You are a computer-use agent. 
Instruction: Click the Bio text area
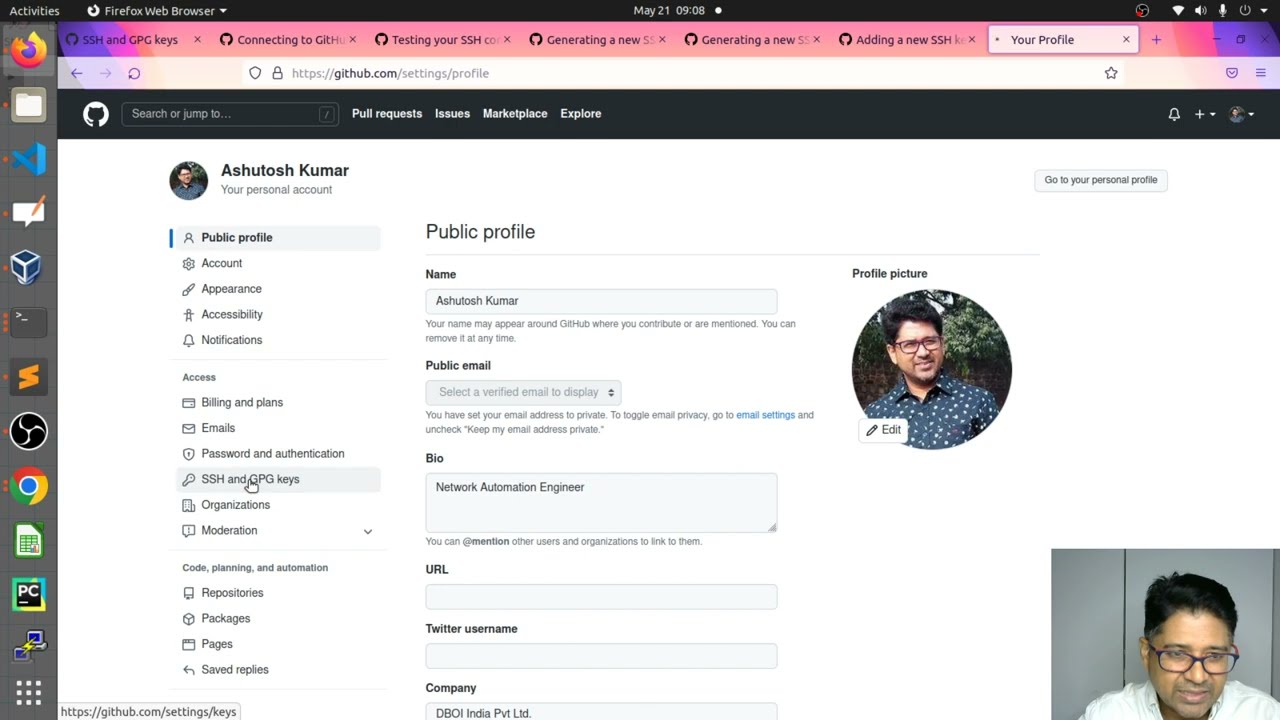[601, 503]
